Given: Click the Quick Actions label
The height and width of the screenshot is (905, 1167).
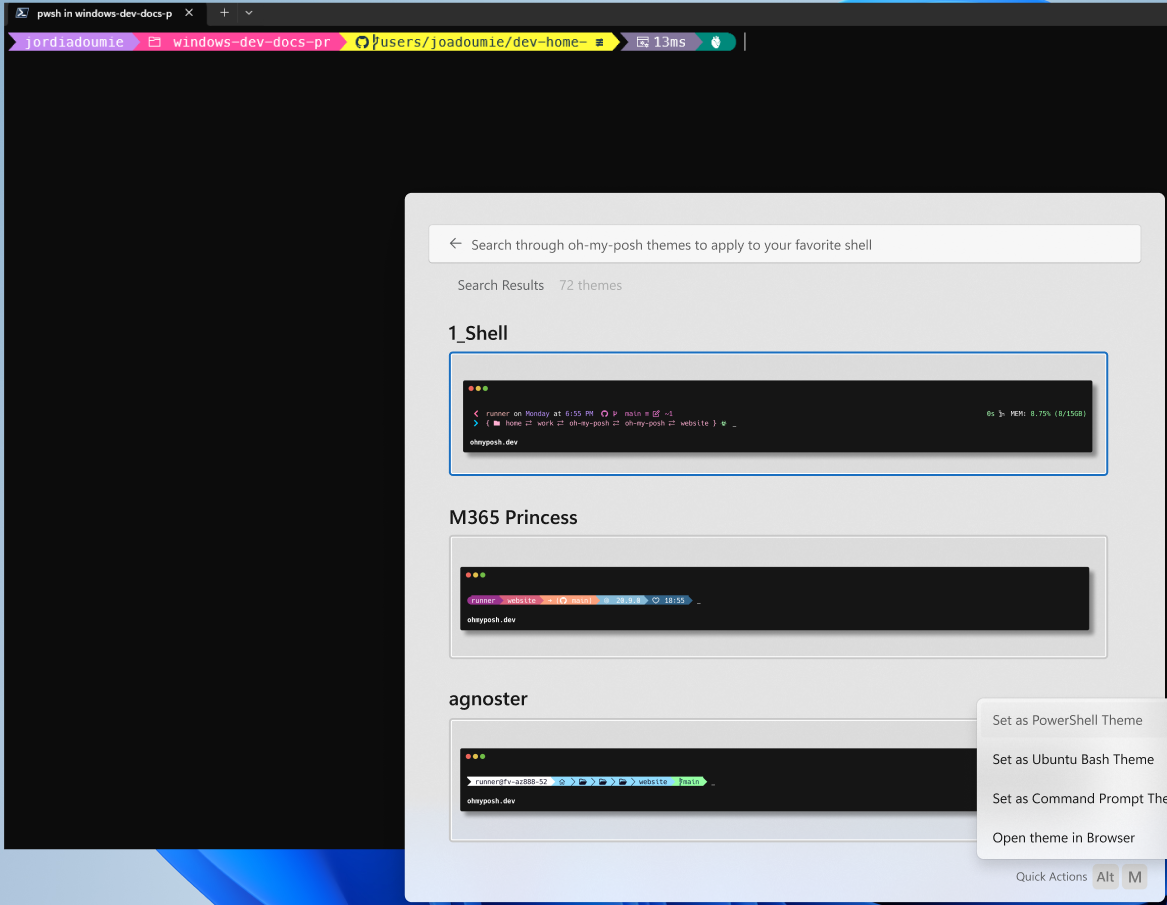Looking at the screenshot, I should pos(1051,877).
